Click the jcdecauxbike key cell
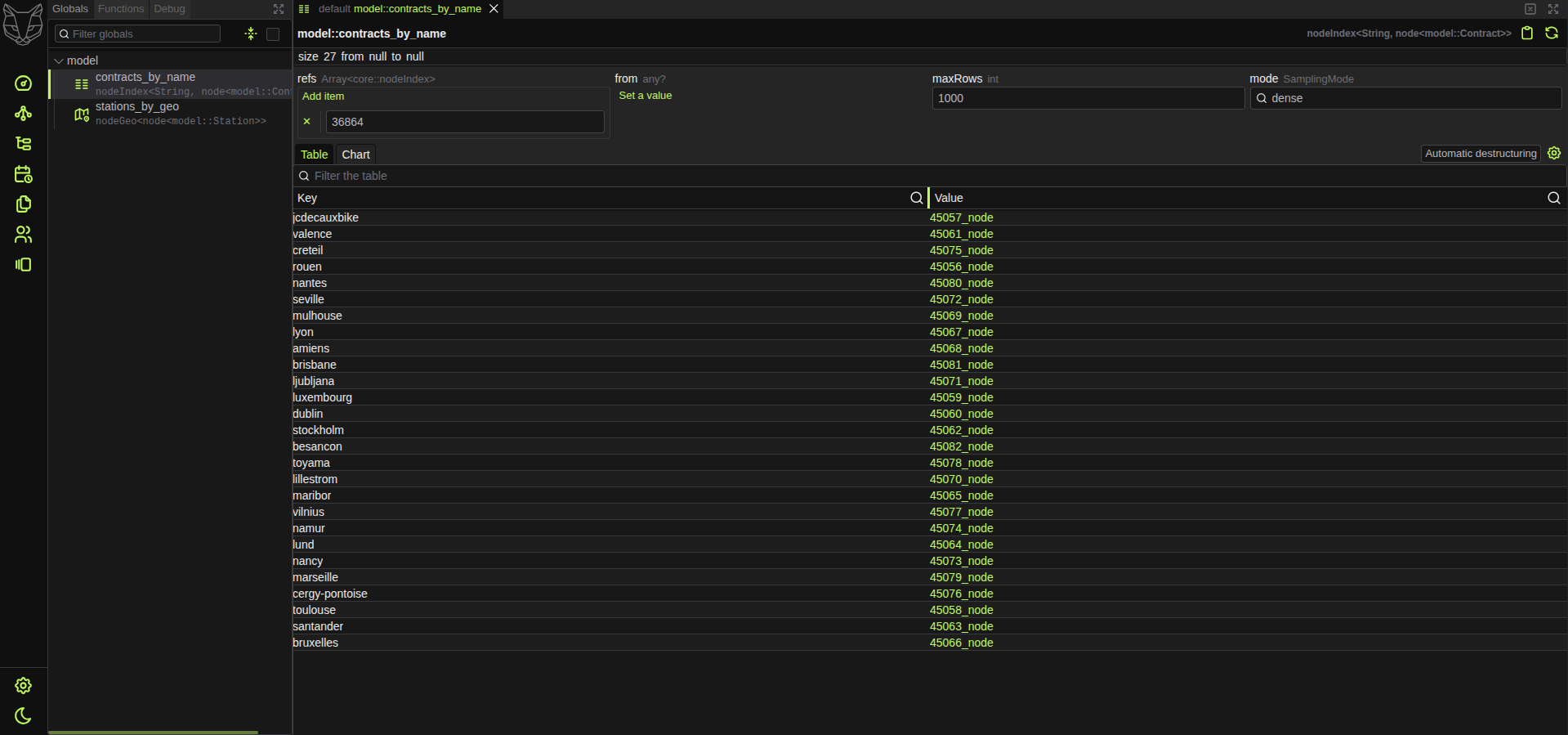The width and height of the screenshot is (1568, 735). [x=610, y=217]
